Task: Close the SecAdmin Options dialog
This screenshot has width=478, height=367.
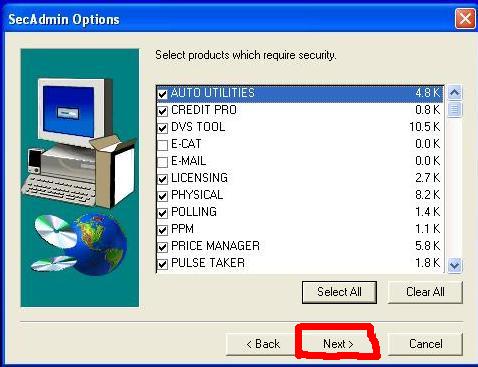Action: (465, 18)
